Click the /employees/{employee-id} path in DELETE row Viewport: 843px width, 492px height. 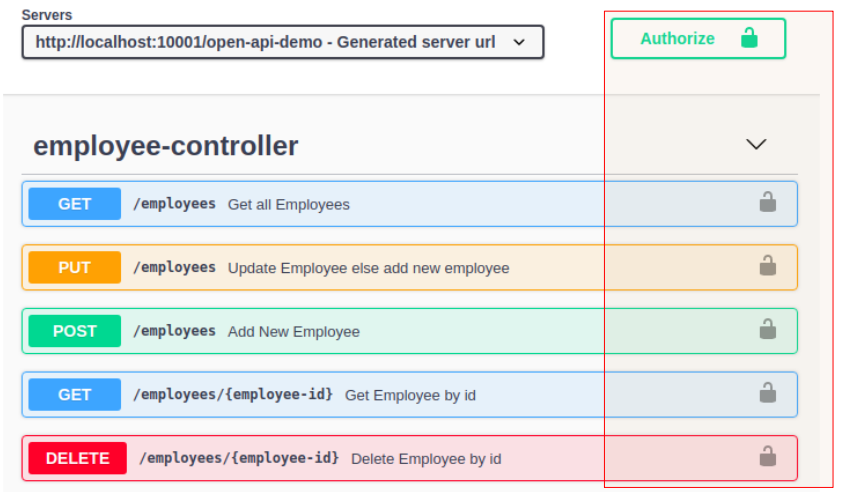point(239,458)
